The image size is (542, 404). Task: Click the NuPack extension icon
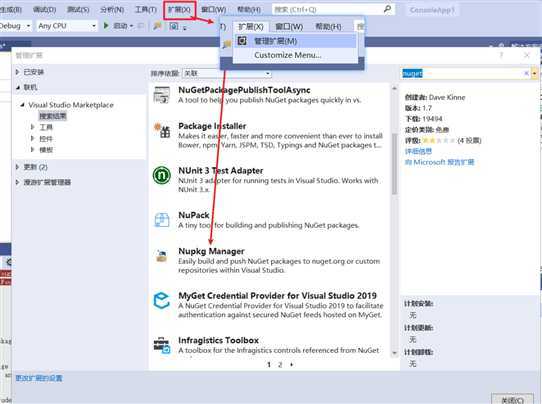point(162,220)
